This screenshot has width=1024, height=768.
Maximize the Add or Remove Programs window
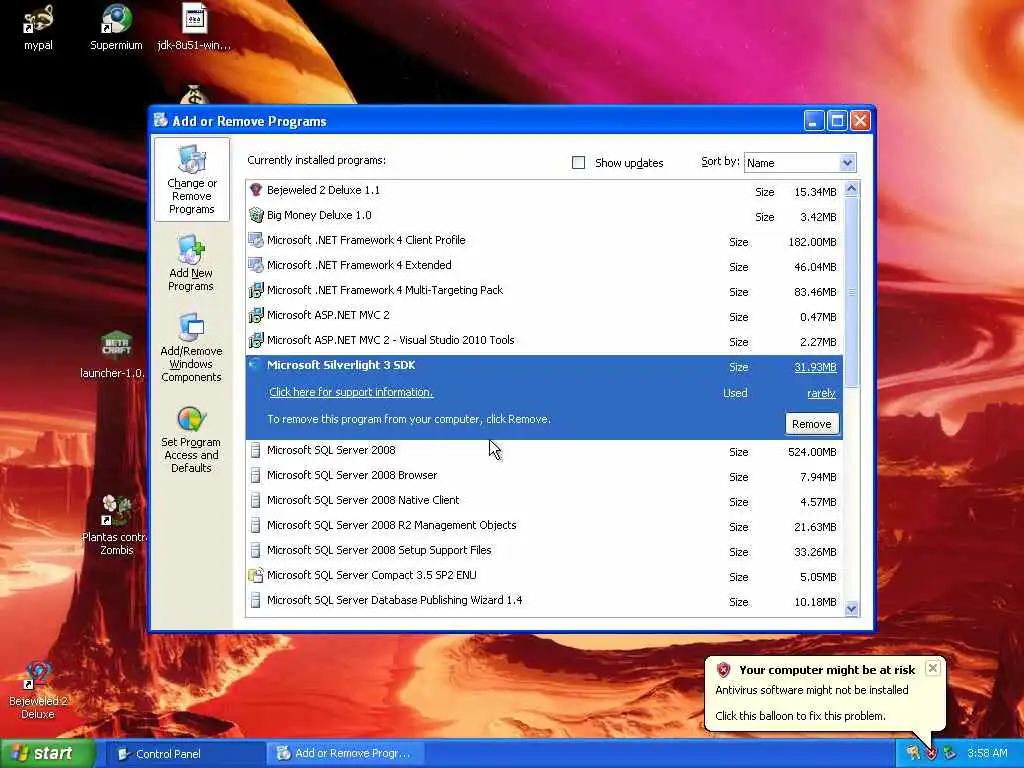tap(837, 121)
